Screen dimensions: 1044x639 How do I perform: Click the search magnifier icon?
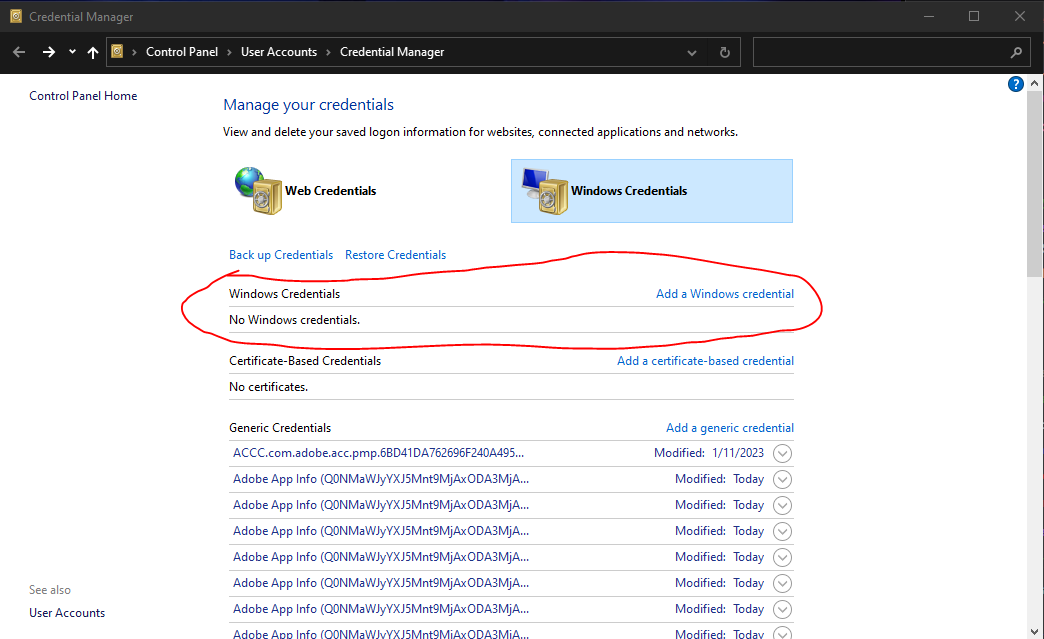coord(1016,52)
